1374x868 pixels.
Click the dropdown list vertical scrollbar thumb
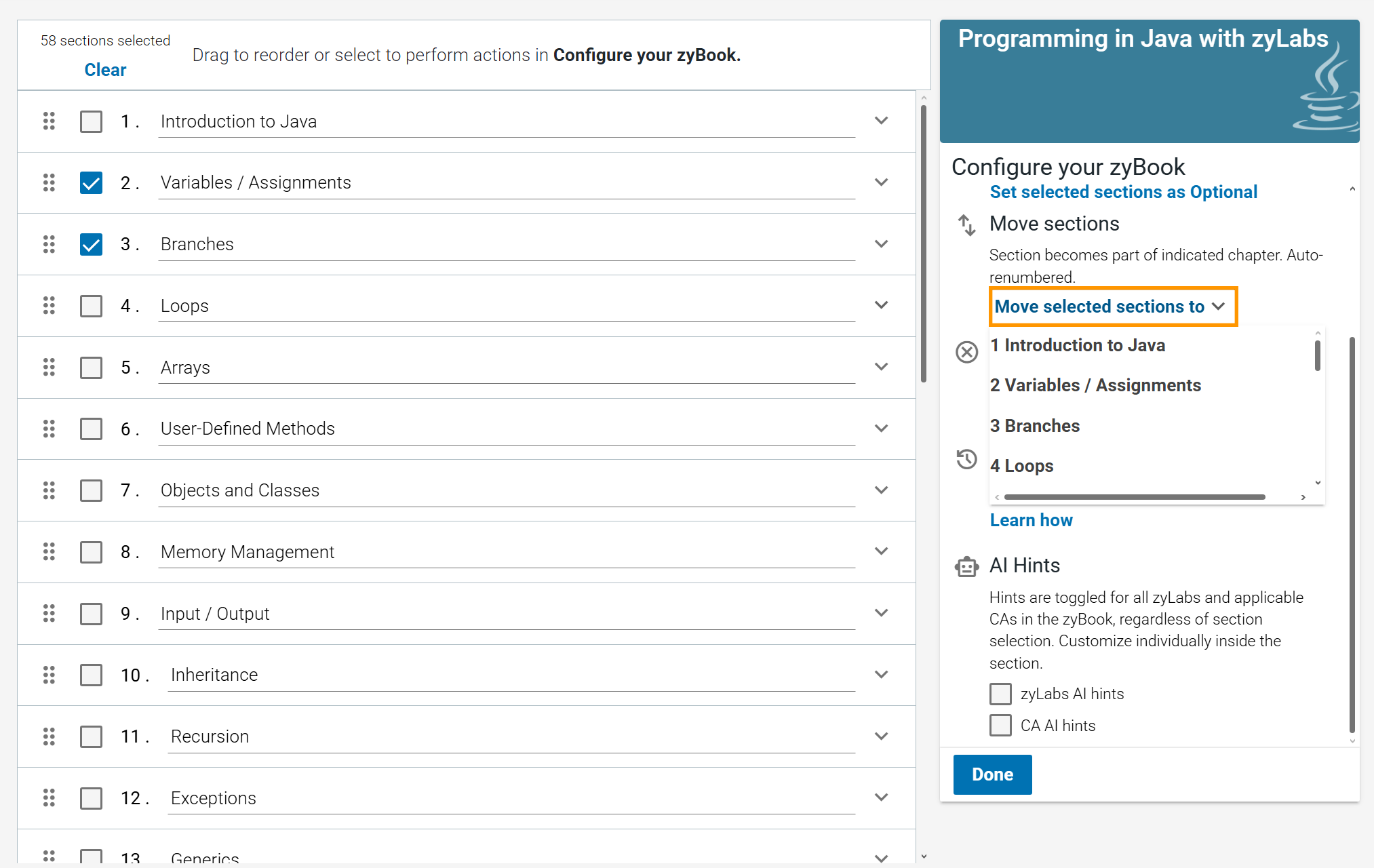1318,355
